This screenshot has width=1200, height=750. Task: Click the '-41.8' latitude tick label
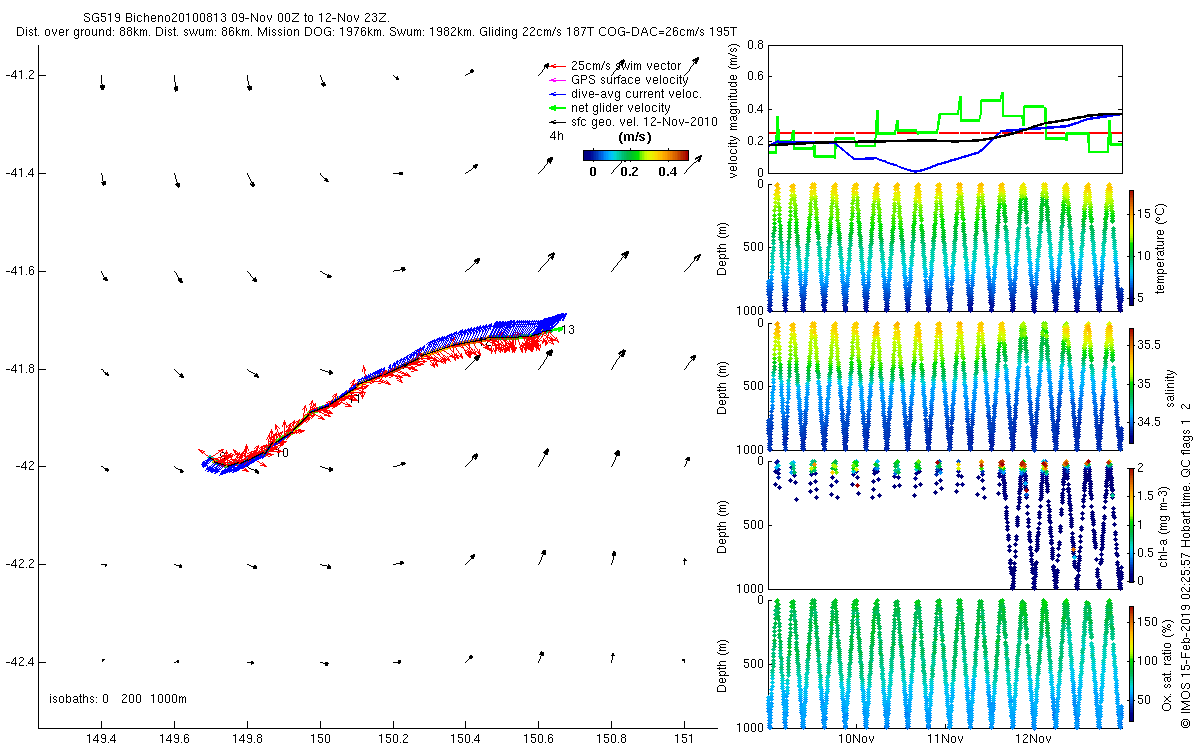[20, 369]
